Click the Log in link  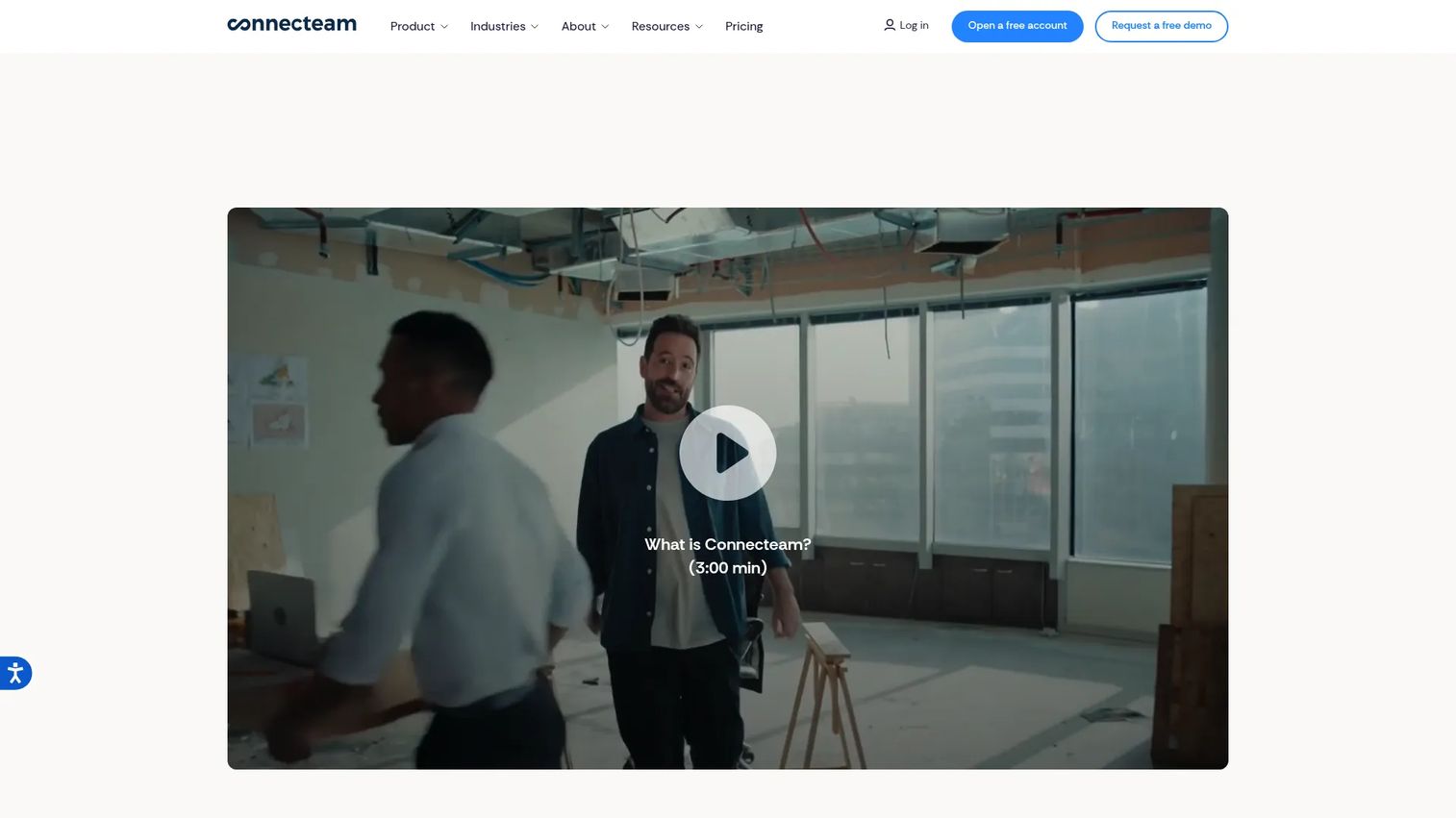[x=906, y=26]
